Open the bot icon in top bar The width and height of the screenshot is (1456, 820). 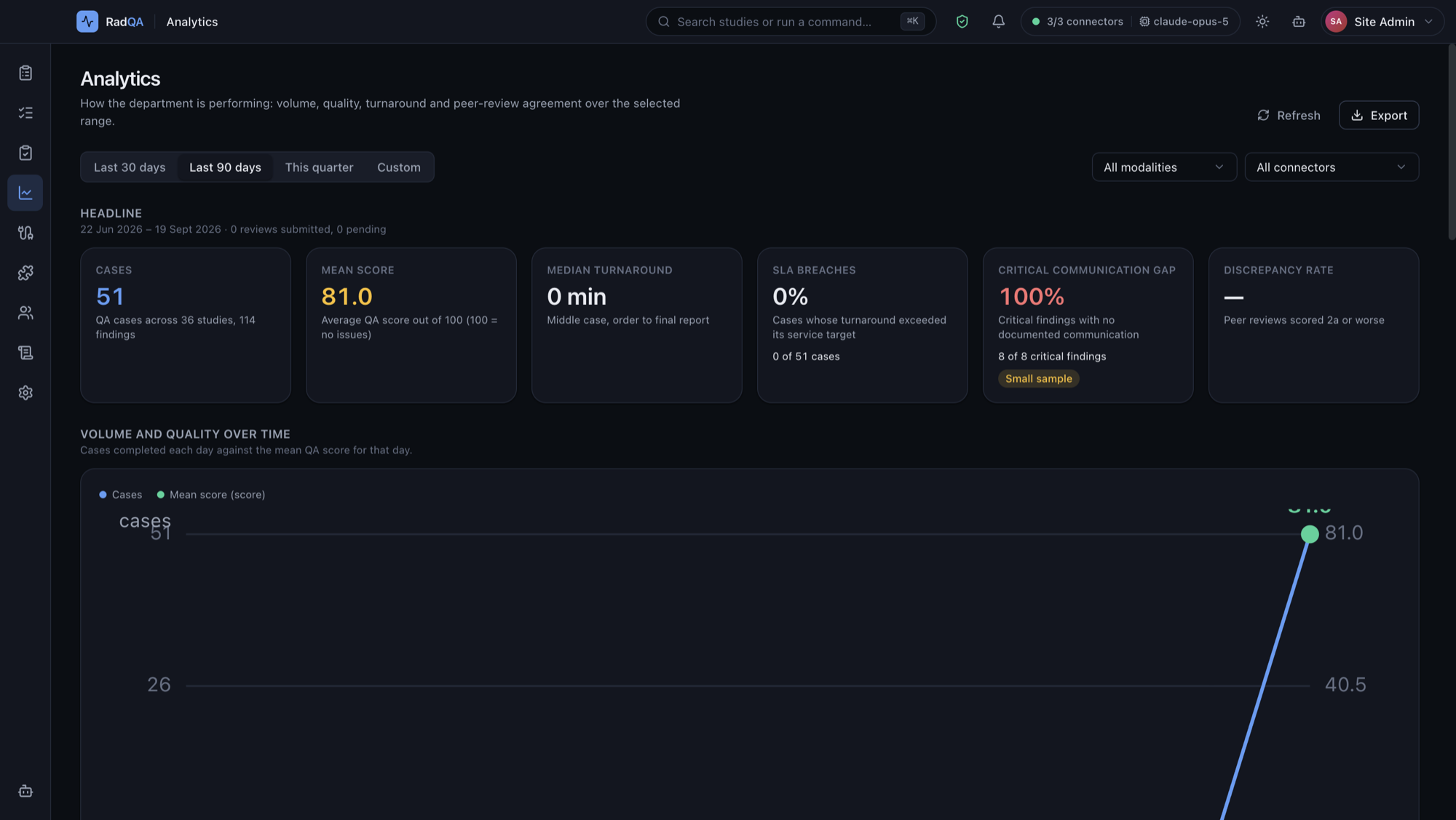(x=1299, y=22)
